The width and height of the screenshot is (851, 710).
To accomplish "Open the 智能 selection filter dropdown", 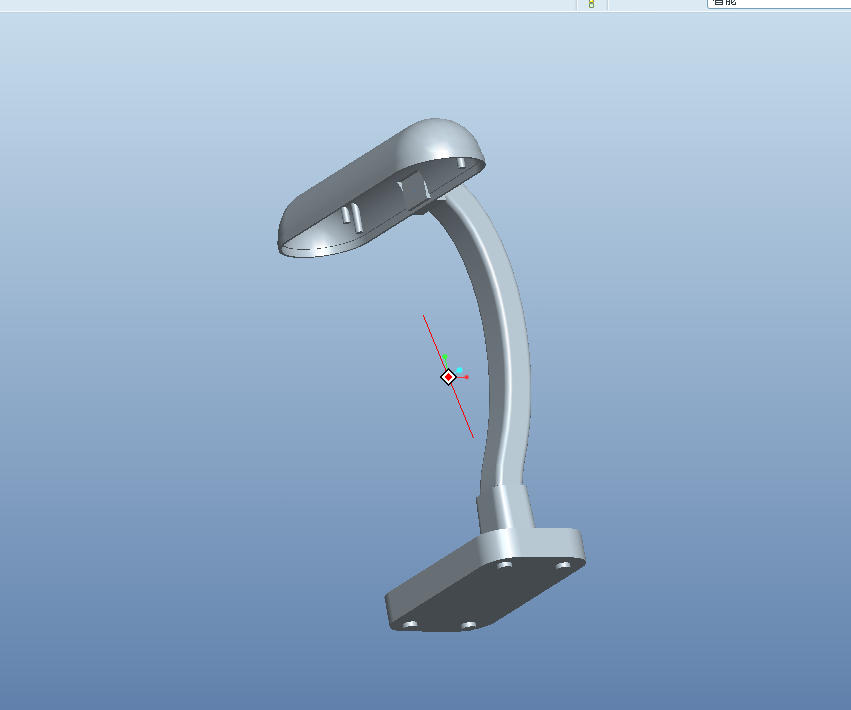I will 779,3.
